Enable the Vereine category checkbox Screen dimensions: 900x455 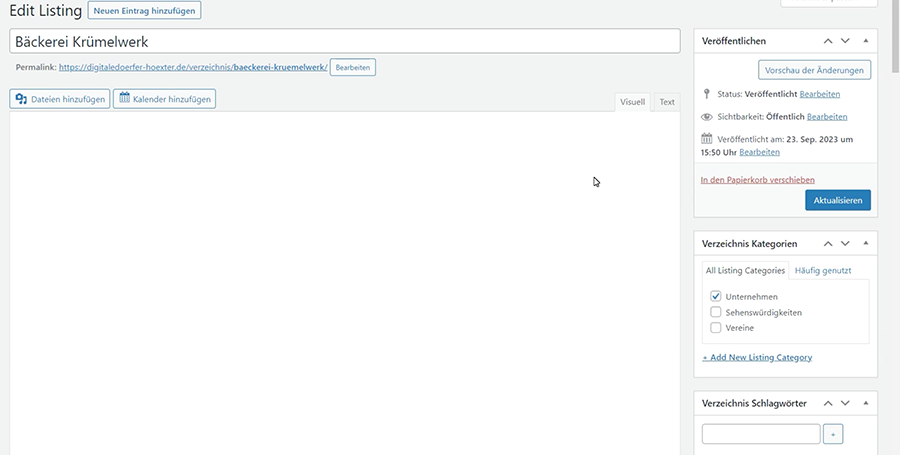pos(716,327)
